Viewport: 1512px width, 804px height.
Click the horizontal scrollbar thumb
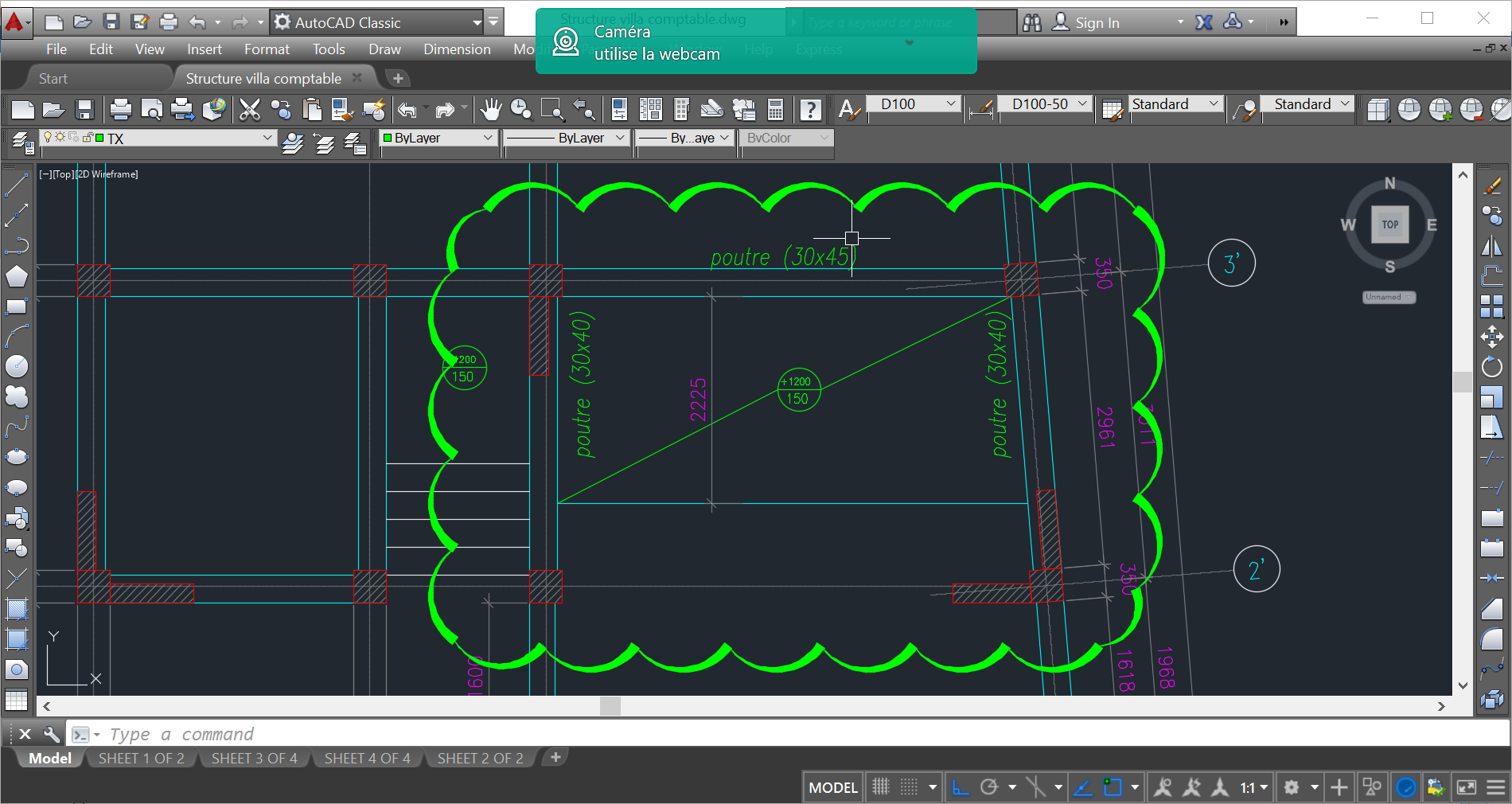coord(610,706)
